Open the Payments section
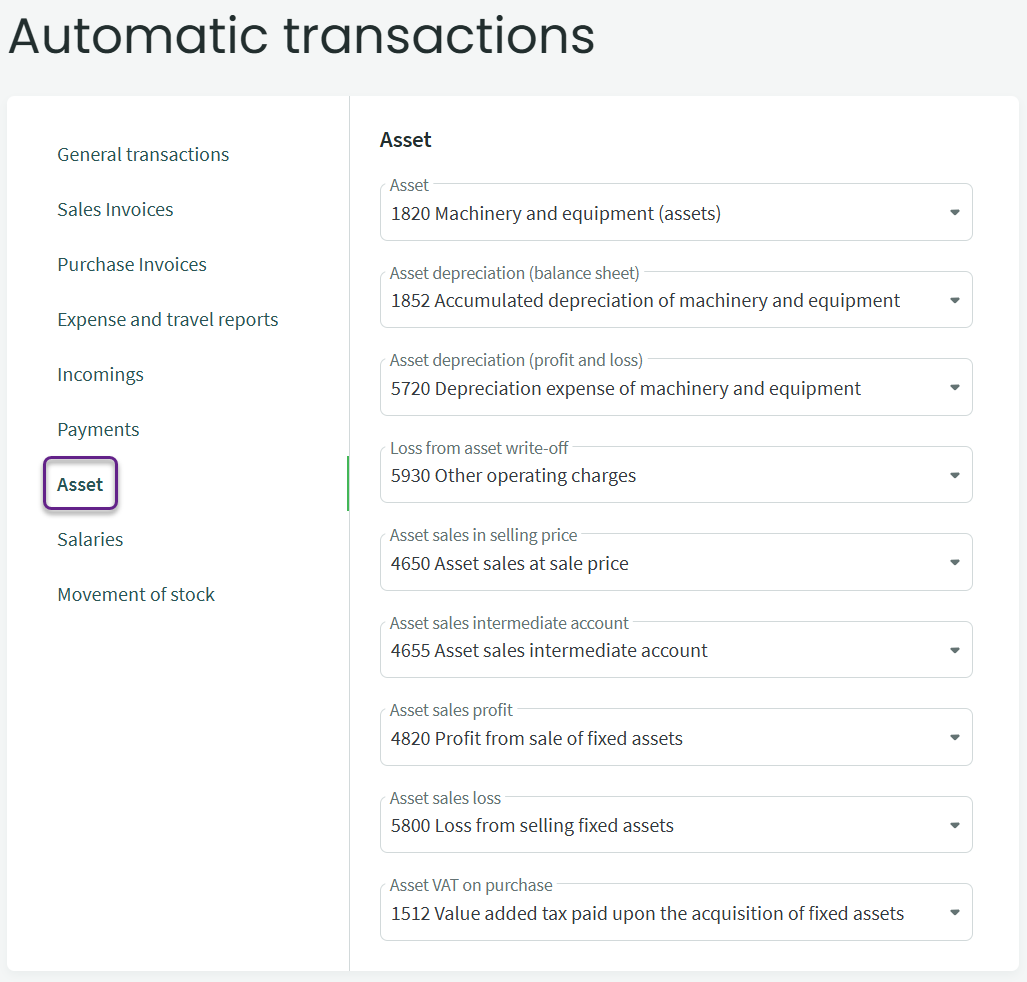 (x=98, y=430)
